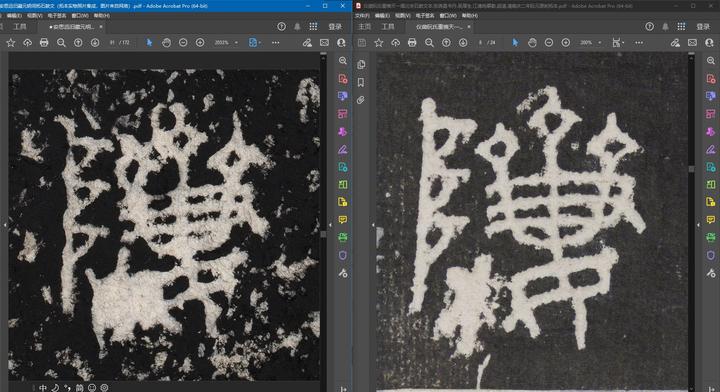The width and height of the screenshot is (720, 392).
Task: Upload the file to cloud in the right window
Action: [395, 43]
